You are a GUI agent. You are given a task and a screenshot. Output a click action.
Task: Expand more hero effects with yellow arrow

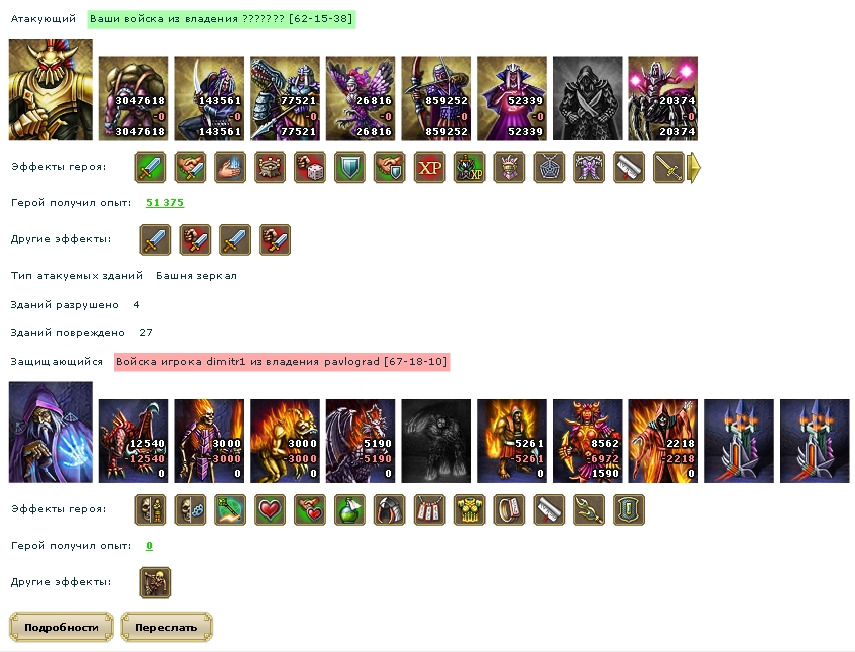(x=694, y=167)
